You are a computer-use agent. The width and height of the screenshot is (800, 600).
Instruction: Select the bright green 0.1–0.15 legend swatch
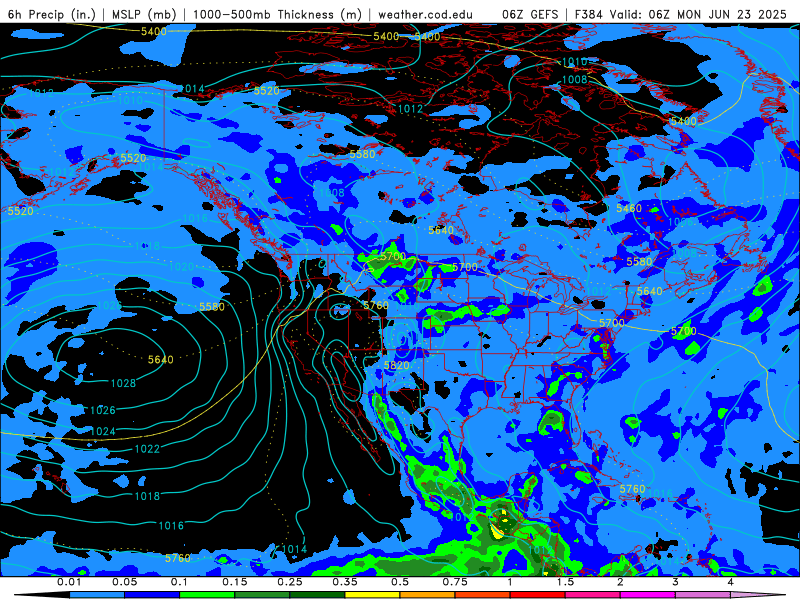click(x=207, y=595)
